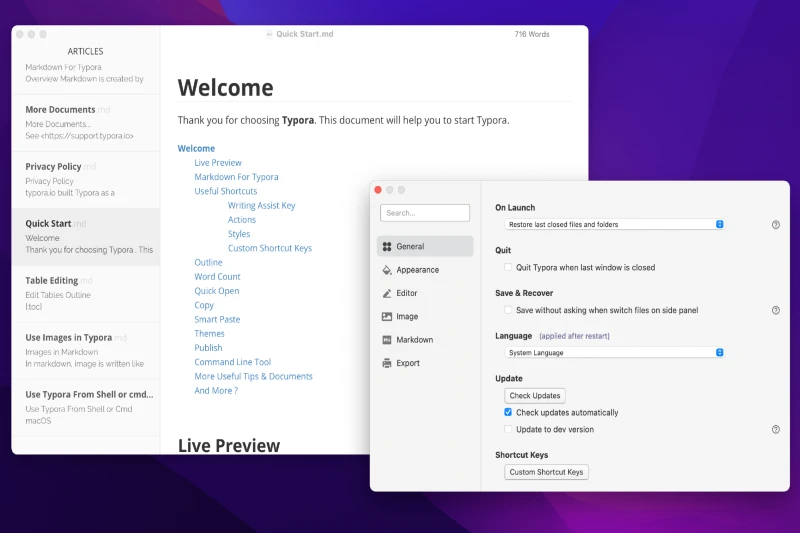Image resolution: width=800 pixels, height=533 pixels.
Task: Click the Image picture icon
Action: 387,316
